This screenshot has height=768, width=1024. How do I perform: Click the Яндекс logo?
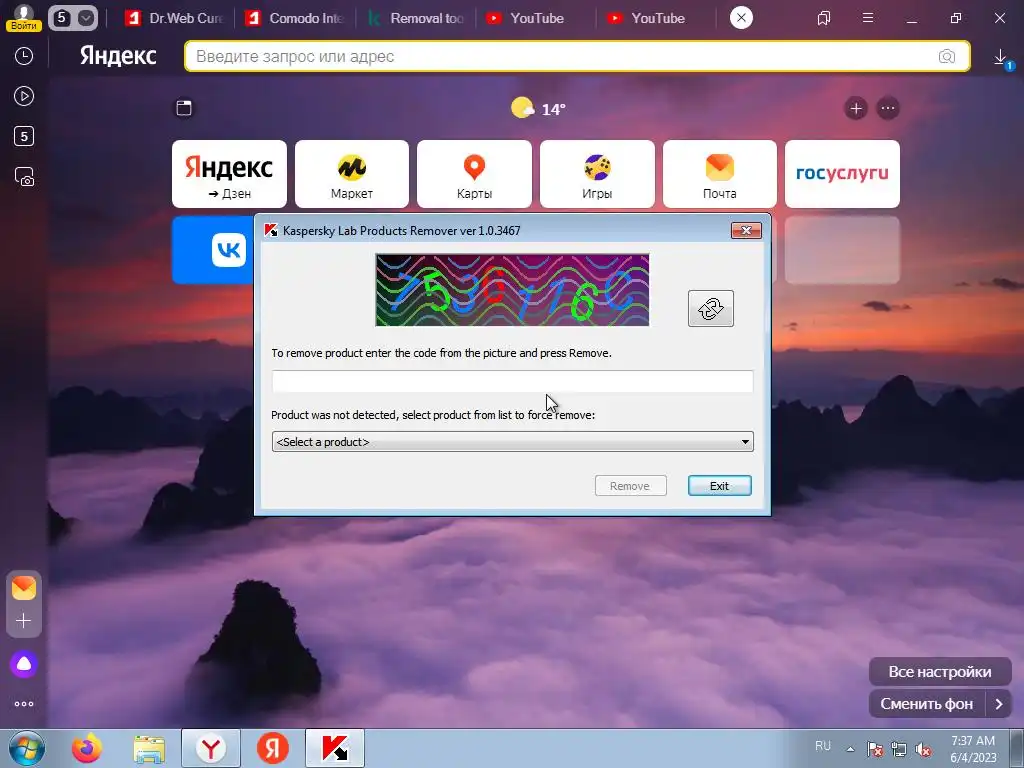[x=118, y=56]
